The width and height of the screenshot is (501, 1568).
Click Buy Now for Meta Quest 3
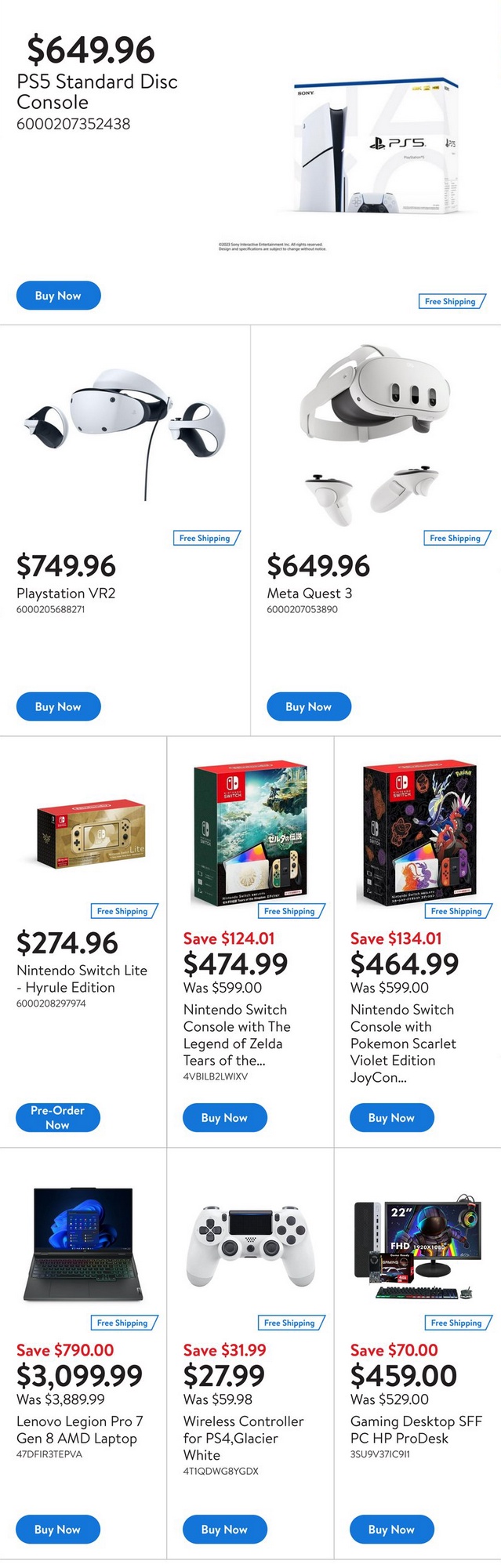pyautogui.click(x=308, y=706)
